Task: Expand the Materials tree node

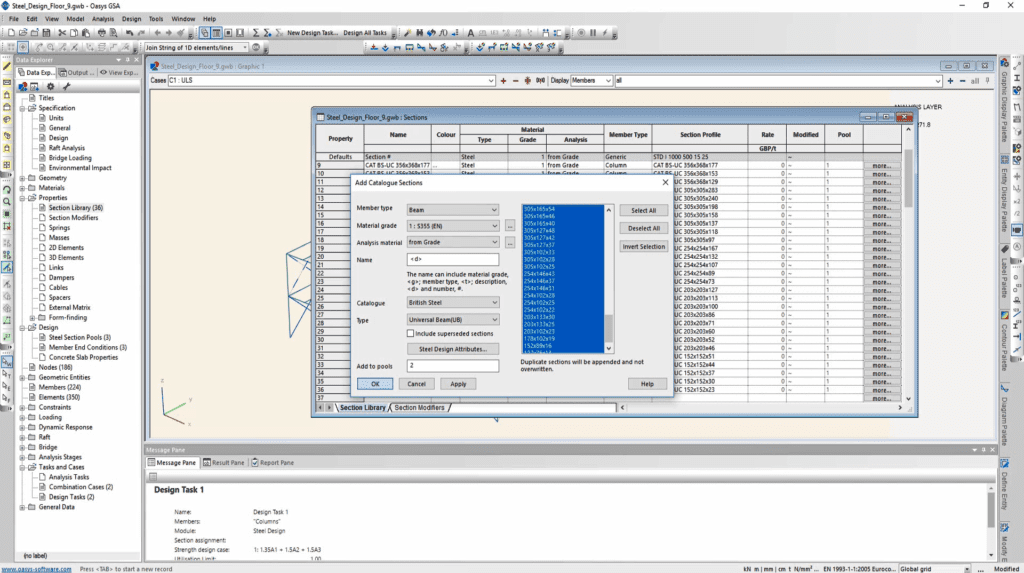Action: pyautogui.click(x=22, y=188)
